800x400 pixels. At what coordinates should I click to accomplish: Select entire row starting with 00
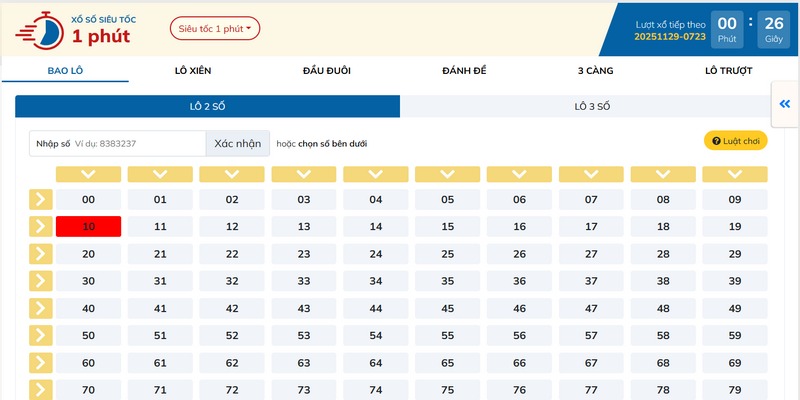(x=40, y=200)
